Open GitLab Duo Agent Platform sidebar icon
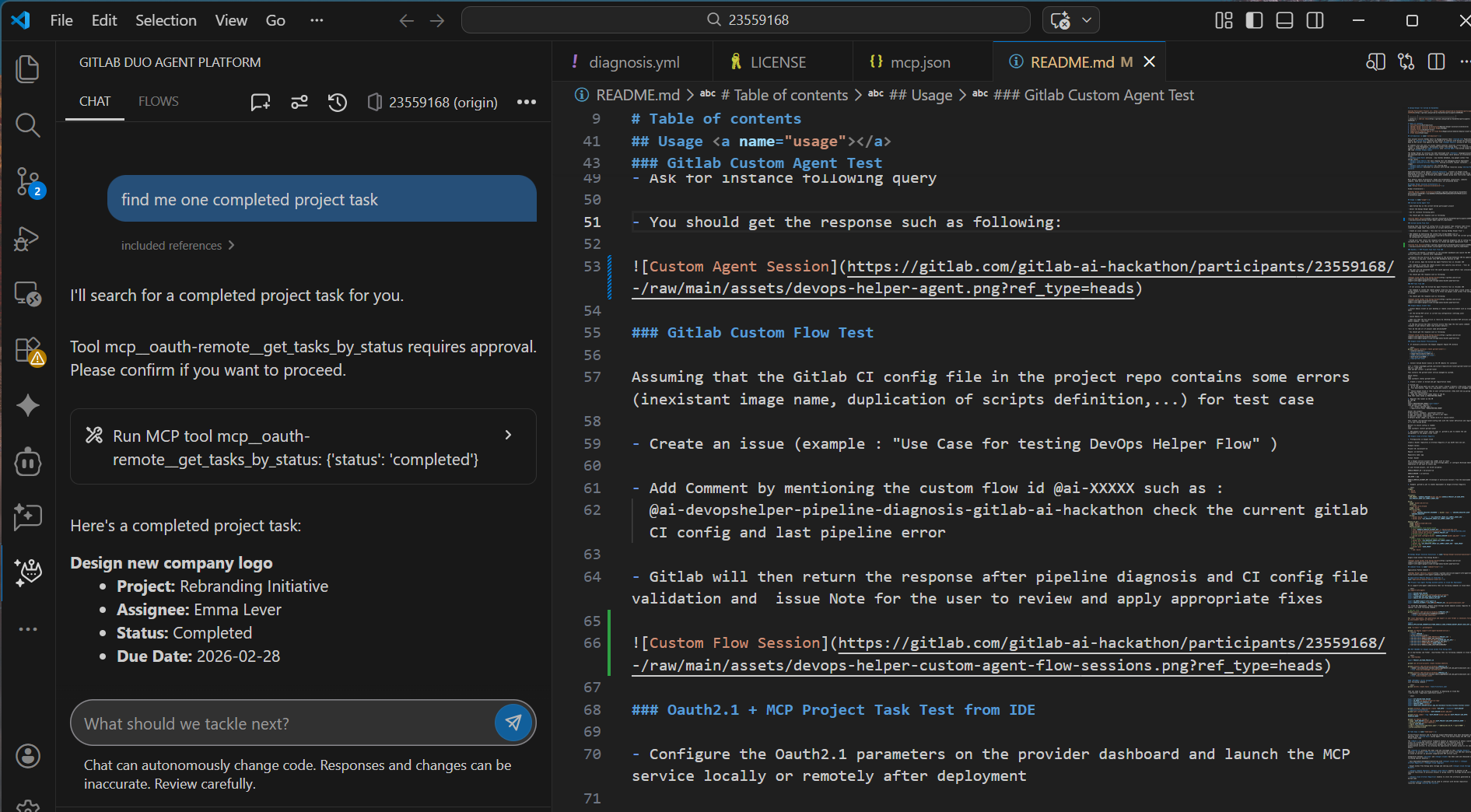Screen dimensions: 1471x812 [28, 572]
